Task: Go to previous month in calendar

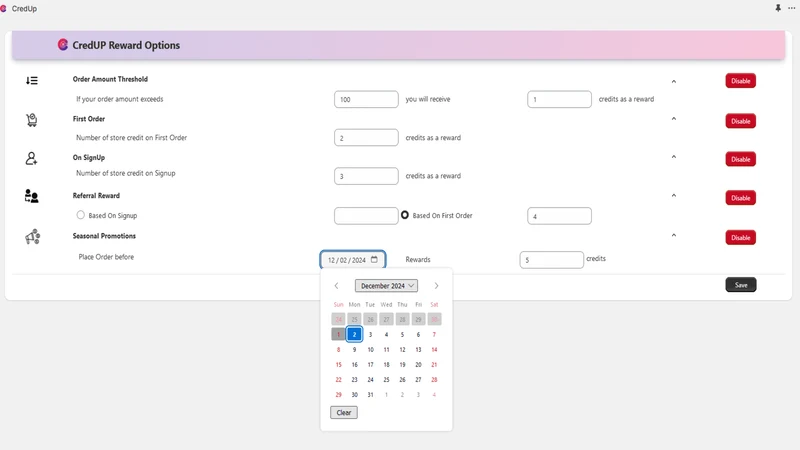Action: 336,286
